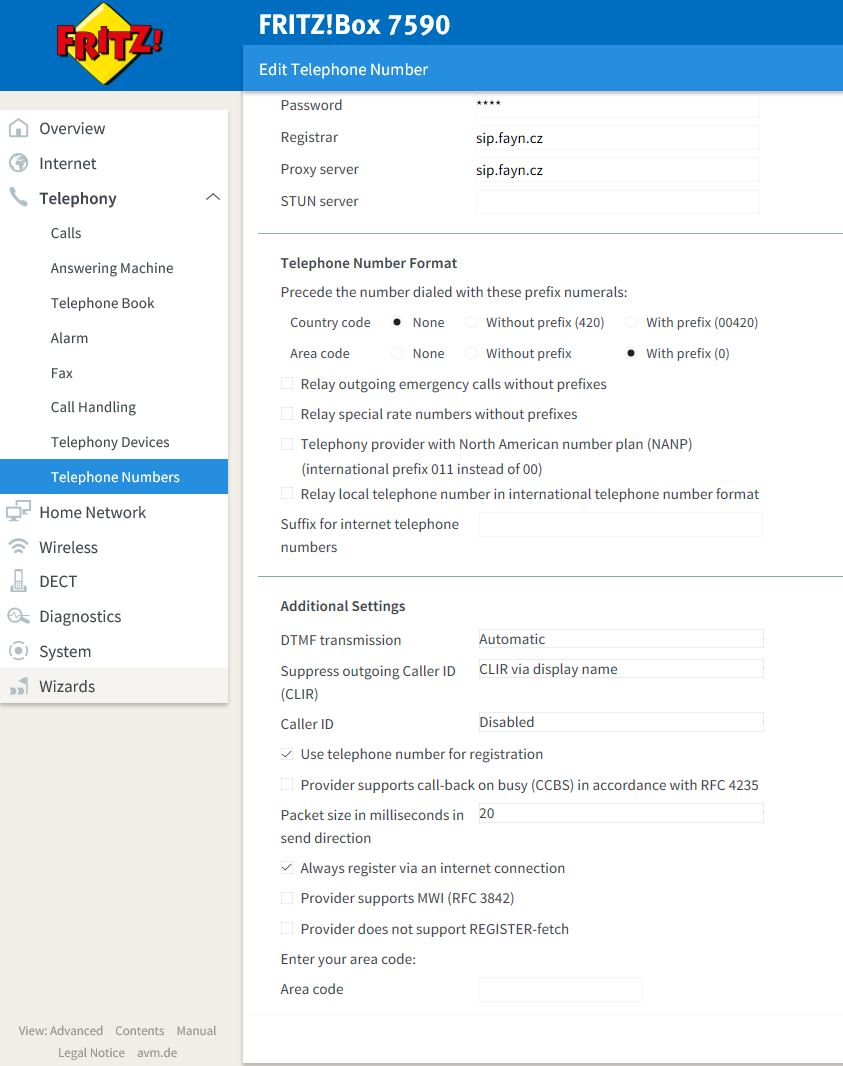Click the Area code input field
Viewport: 843px width, 1066px height.
pyautogui.click(x=560, y=989)
